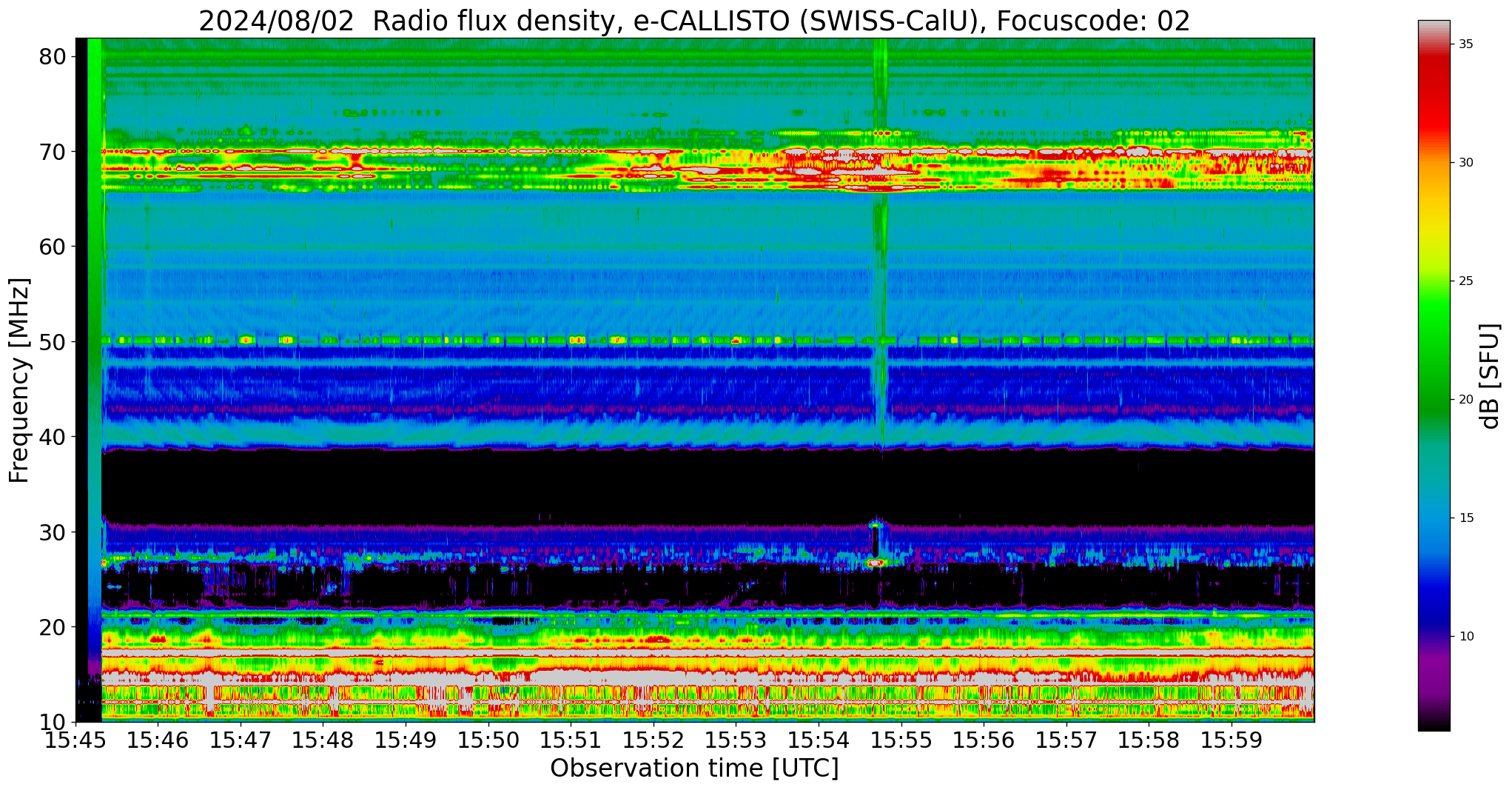This screenshot has width=1512, height=790.
Task: Click the colorbar tick label 25
Action: 1466,281
